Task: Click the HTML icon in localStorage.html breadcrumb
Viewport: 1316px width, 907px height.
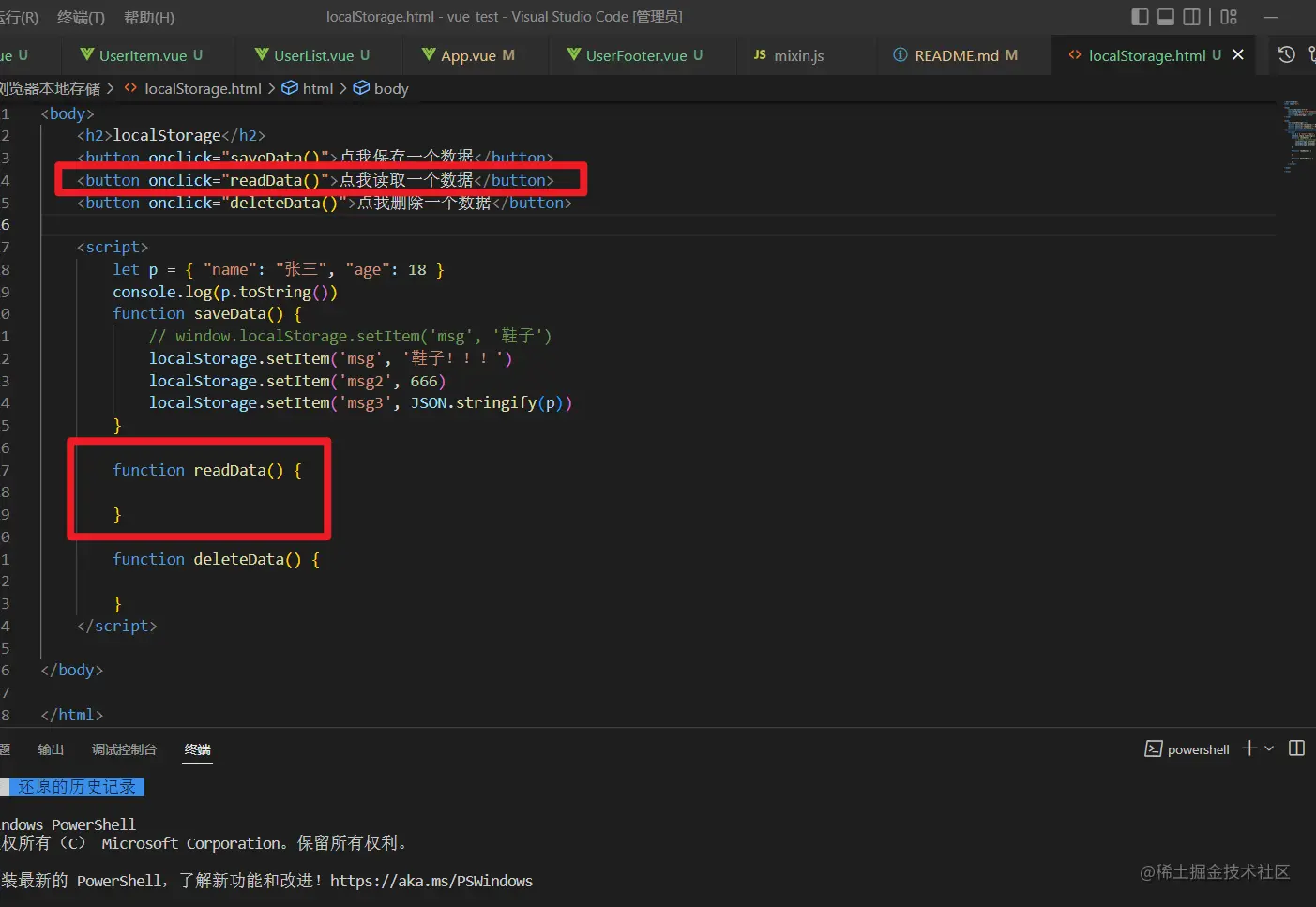Action: tap(131, 88)
